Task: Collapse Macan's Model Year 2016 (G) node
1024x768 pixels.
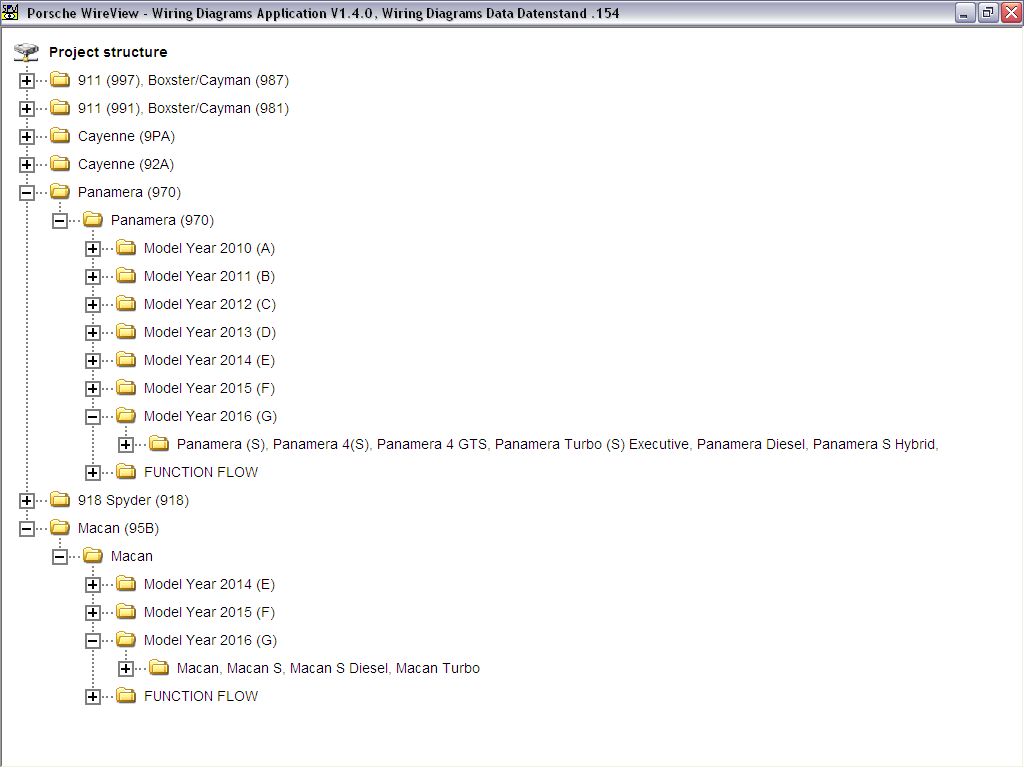Action: [x=93, y=641]
